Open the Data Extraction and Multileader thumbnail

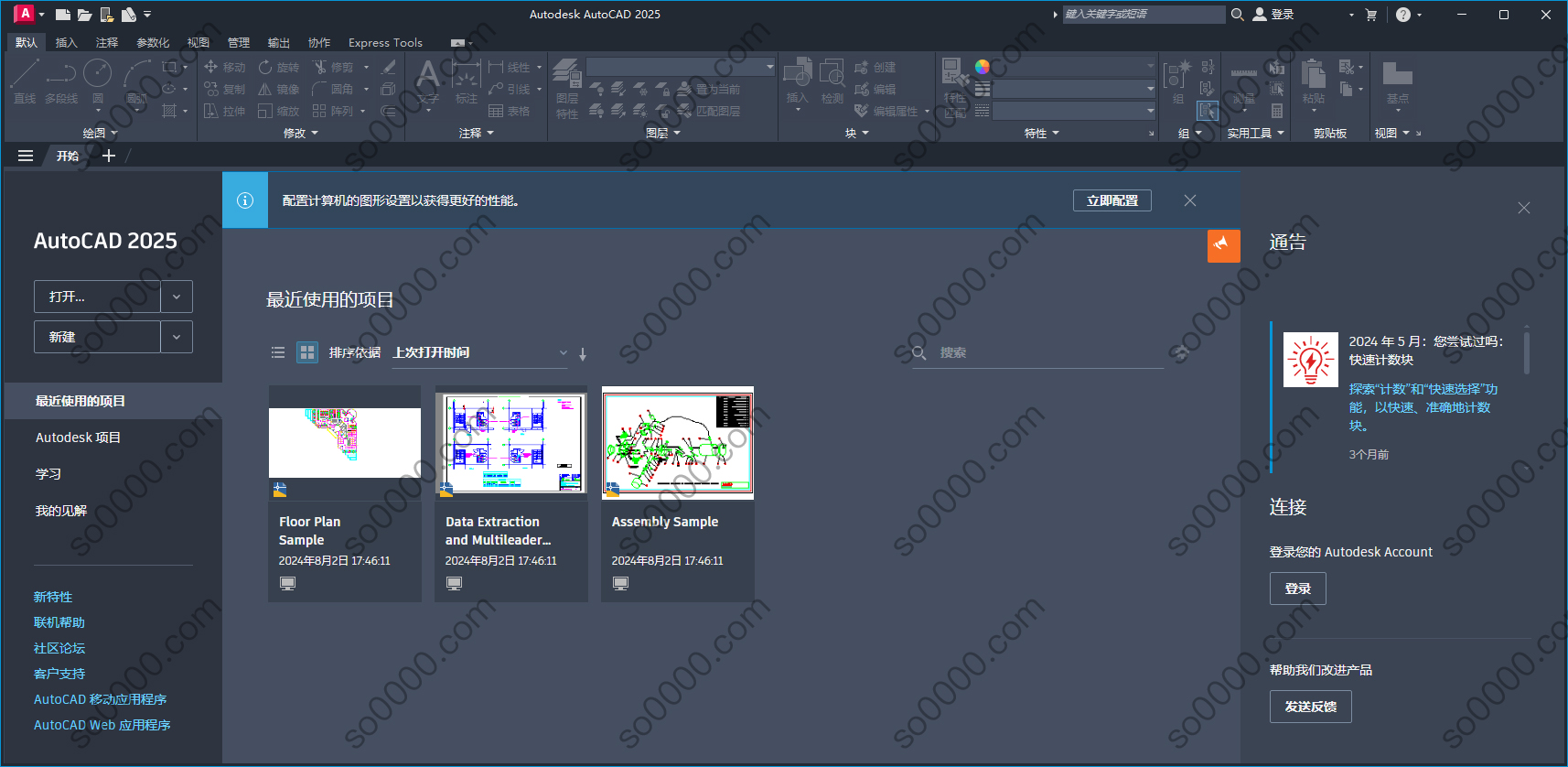(511, 443)
